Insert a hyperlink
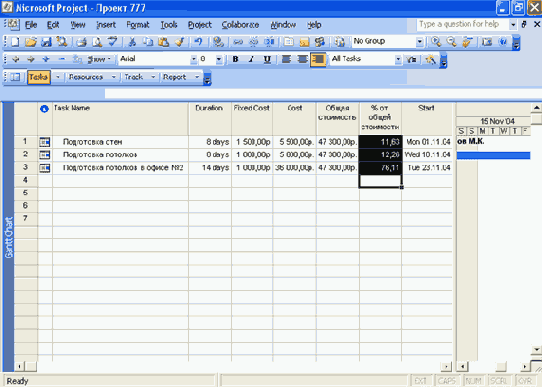The width and height of the screenshot is (542, 387). (218, 42)
